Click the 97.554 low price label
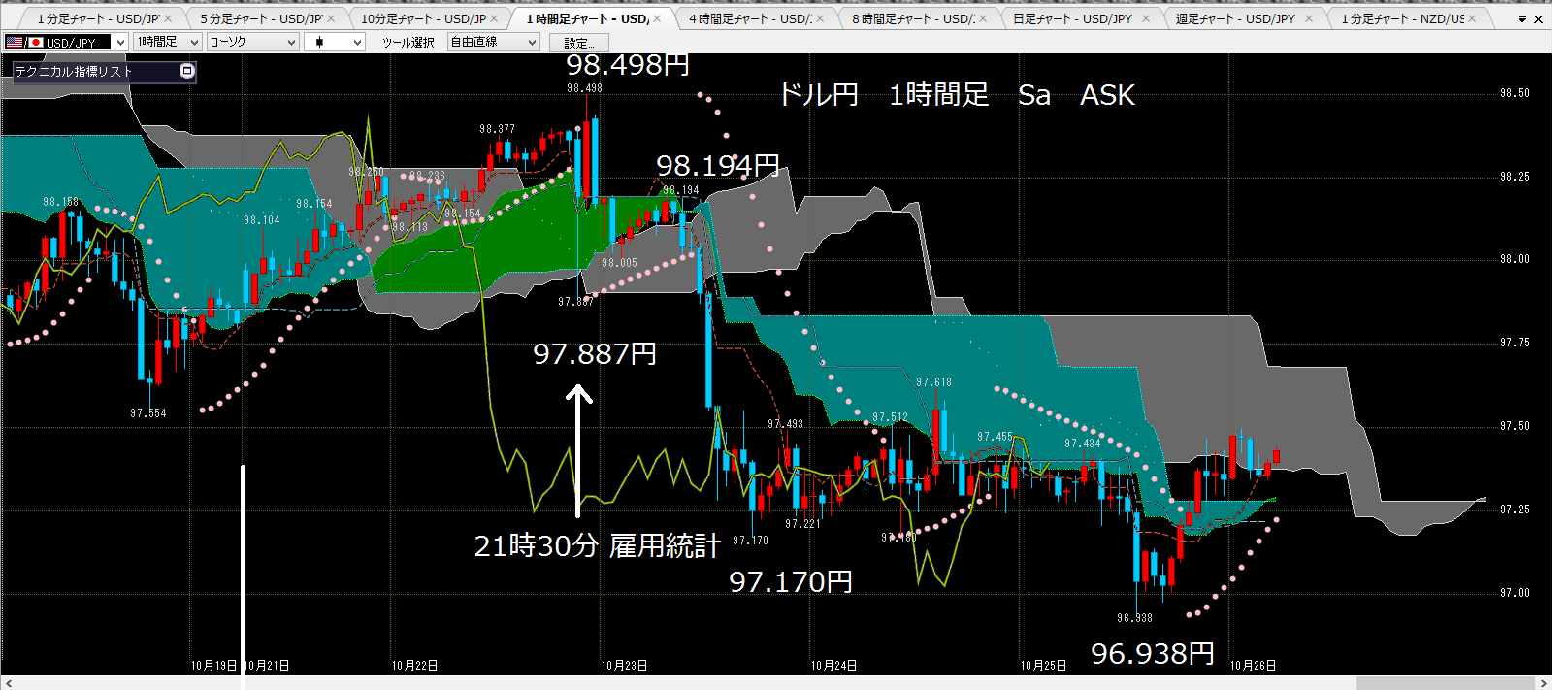This screenshot has width=1568, height=690. click(148, 413)
